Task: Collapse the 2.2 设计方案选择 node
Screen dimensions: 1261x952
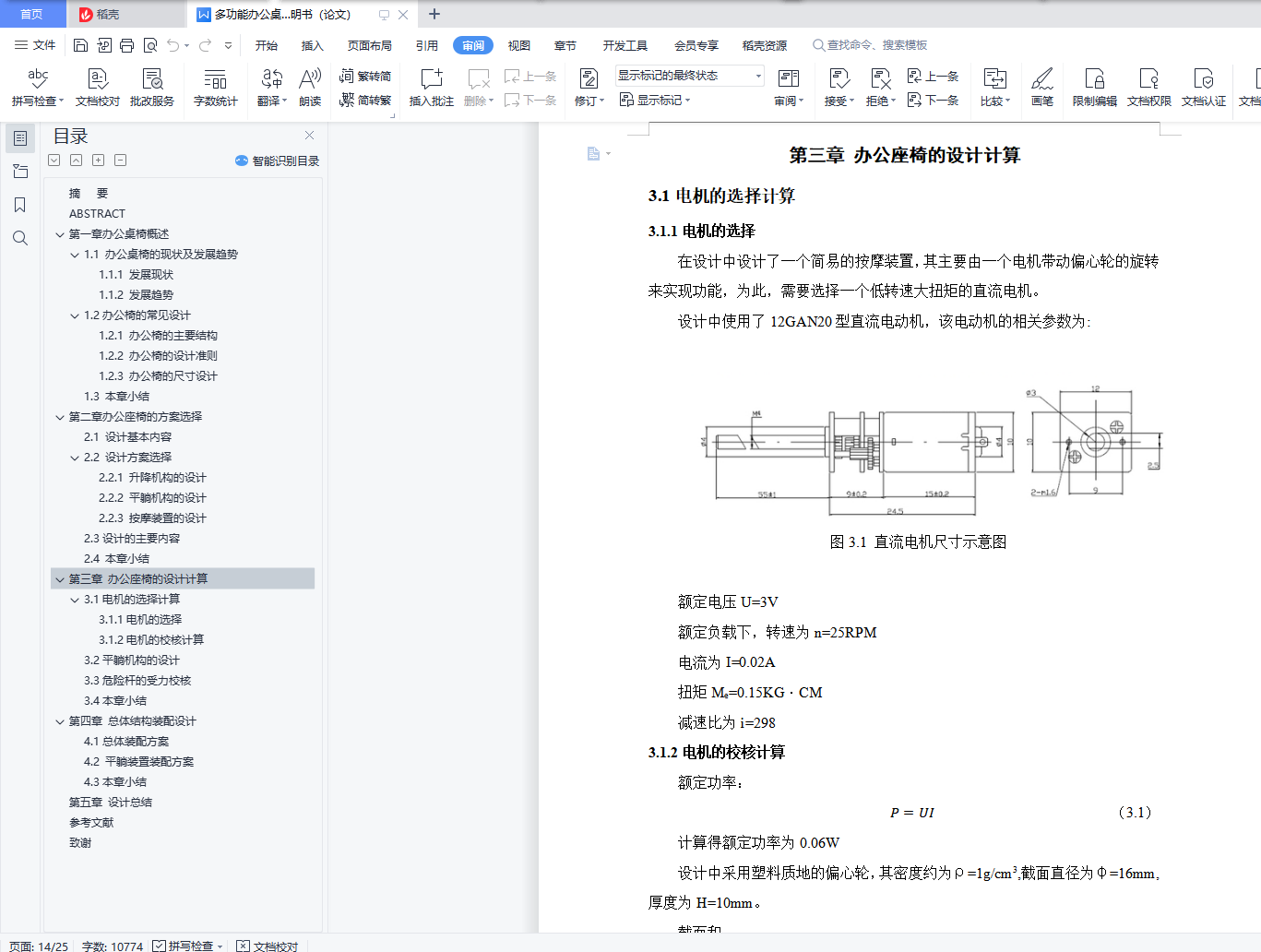Action: pos(75,458)
